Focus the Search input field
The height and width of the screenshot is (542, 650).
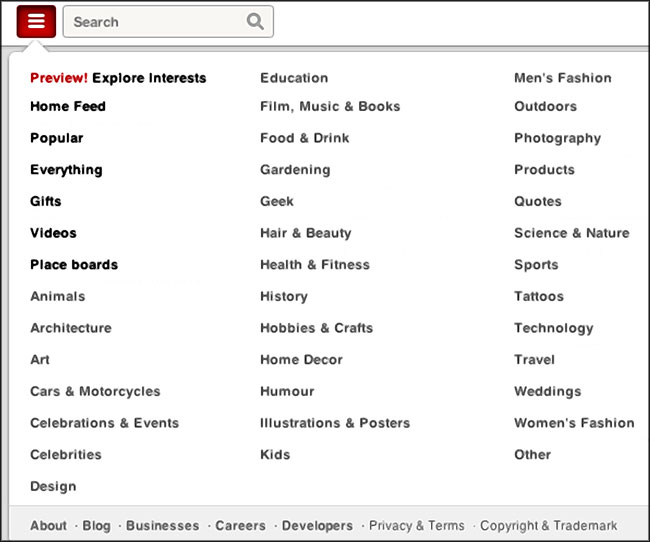(168, 22)
